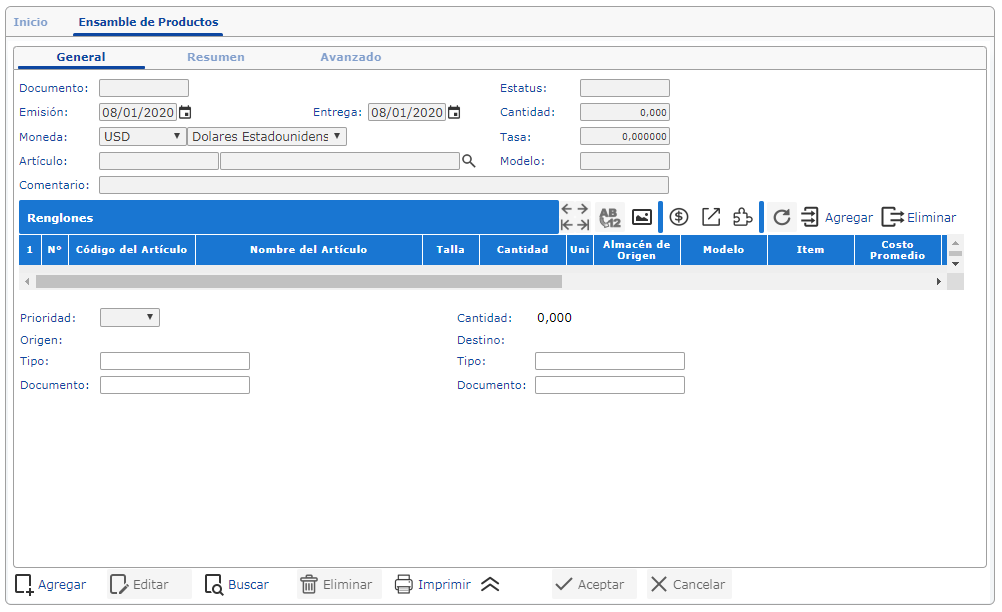Open the Dolares Estadounidenses currency name dropdown
1002x612 pixels.
(266, 136)
